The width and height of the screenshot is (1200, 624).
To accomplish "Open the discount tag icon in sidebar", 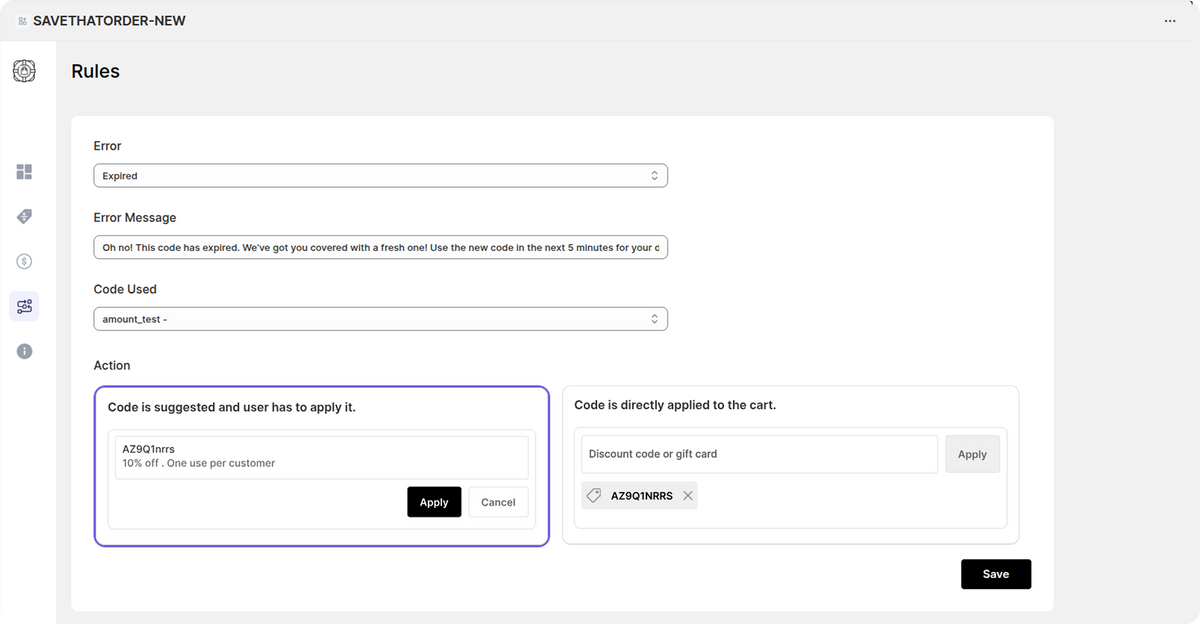I will [x=24, y=217].
